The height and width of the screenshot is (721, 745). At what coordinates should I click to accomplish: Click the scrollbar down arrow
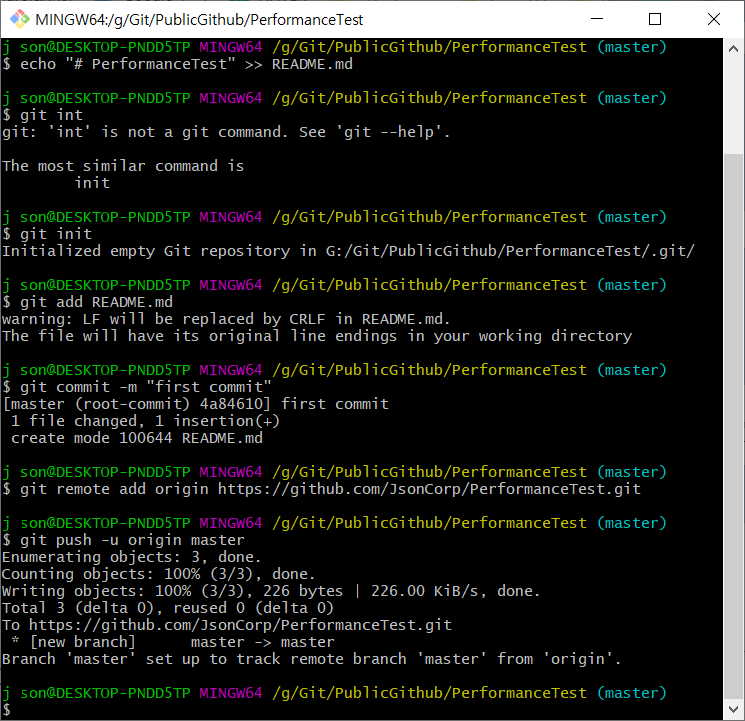point(733,709)
